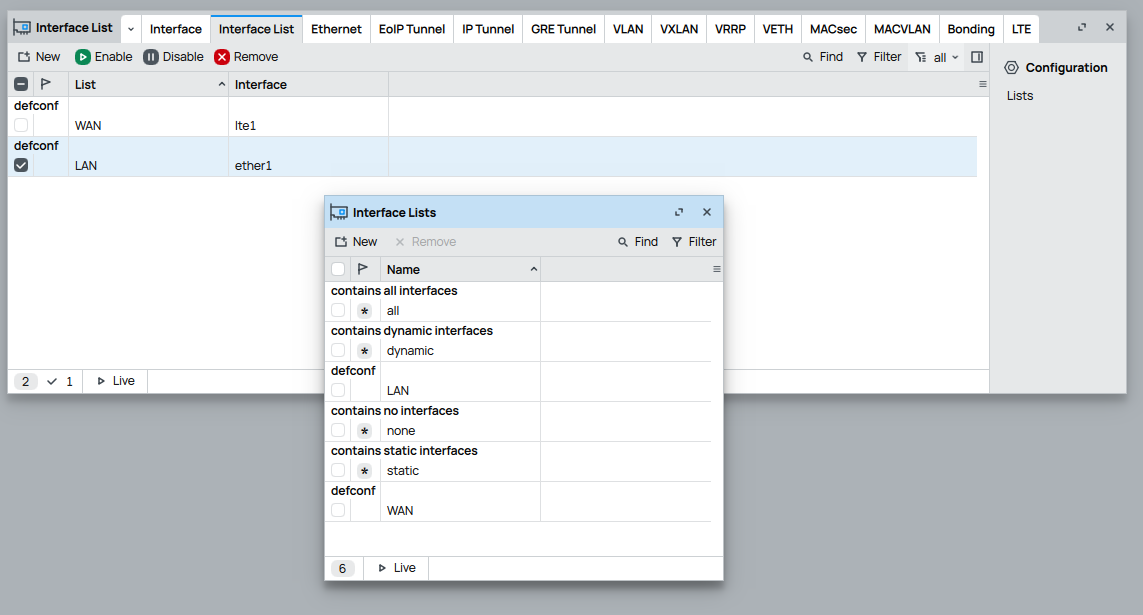Open the MACsec tab

833,29
